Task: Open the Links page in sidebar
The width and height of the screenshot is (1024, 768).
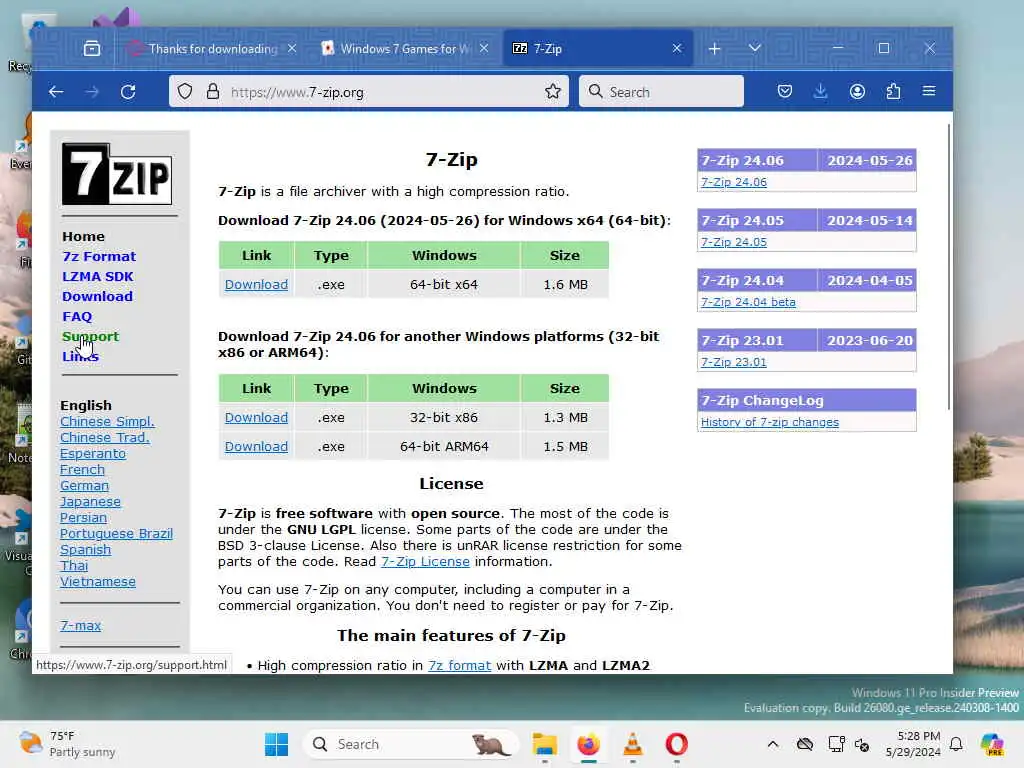Action: click(x=80, y=357)
